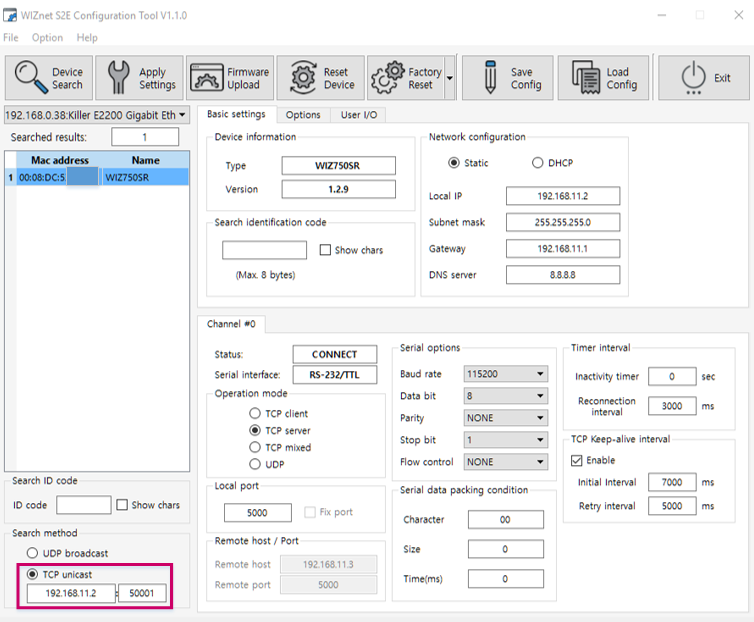The image size is (754, 622).
Task: Click the DNS server input field
Action: pos(563,275)
